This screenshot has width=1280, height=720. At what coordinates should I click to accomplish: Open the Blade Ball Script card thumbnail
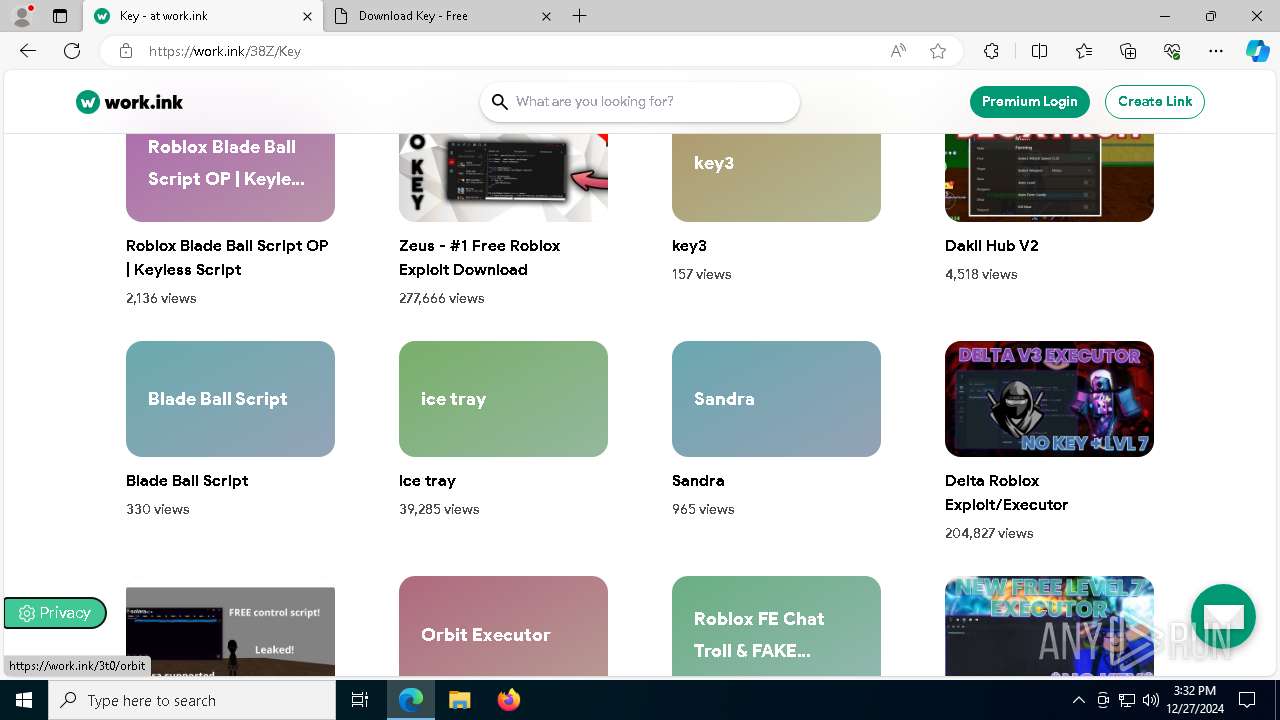tap(230, 399)
